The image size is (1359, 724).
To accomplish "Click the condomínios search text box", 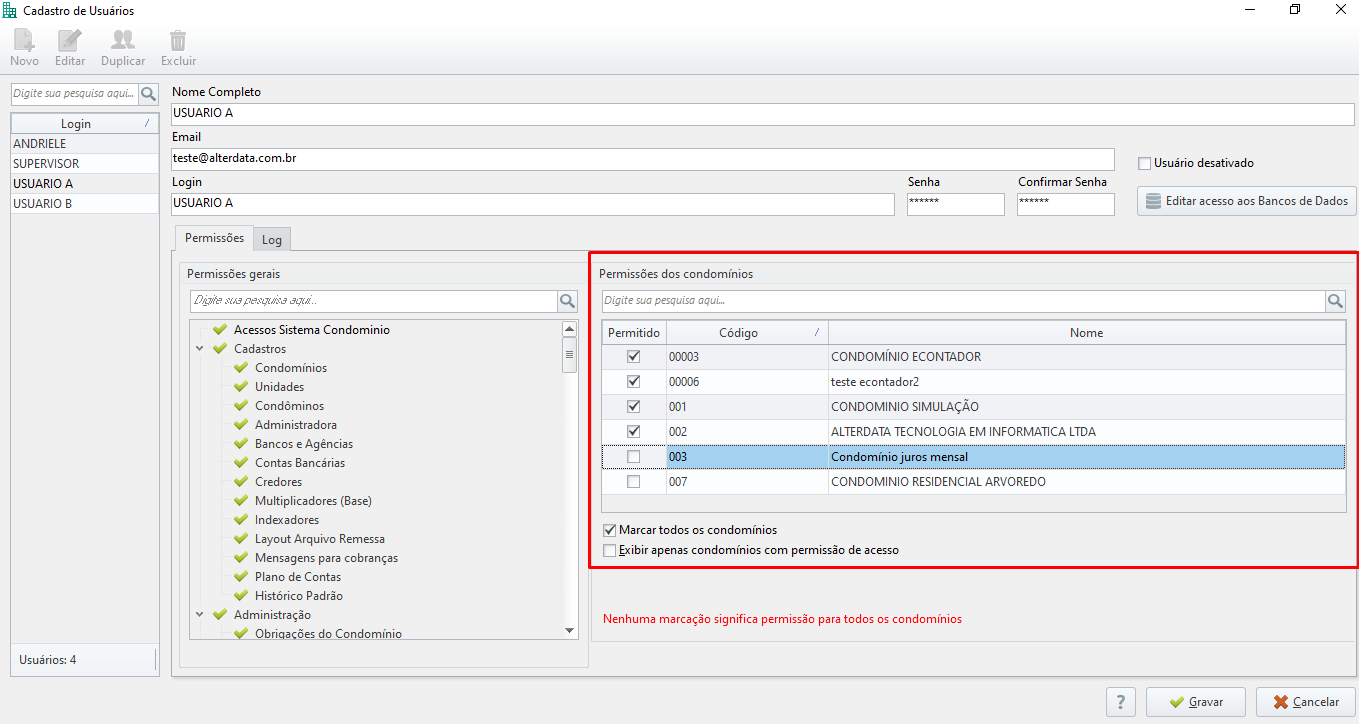I will click(964, 301).
